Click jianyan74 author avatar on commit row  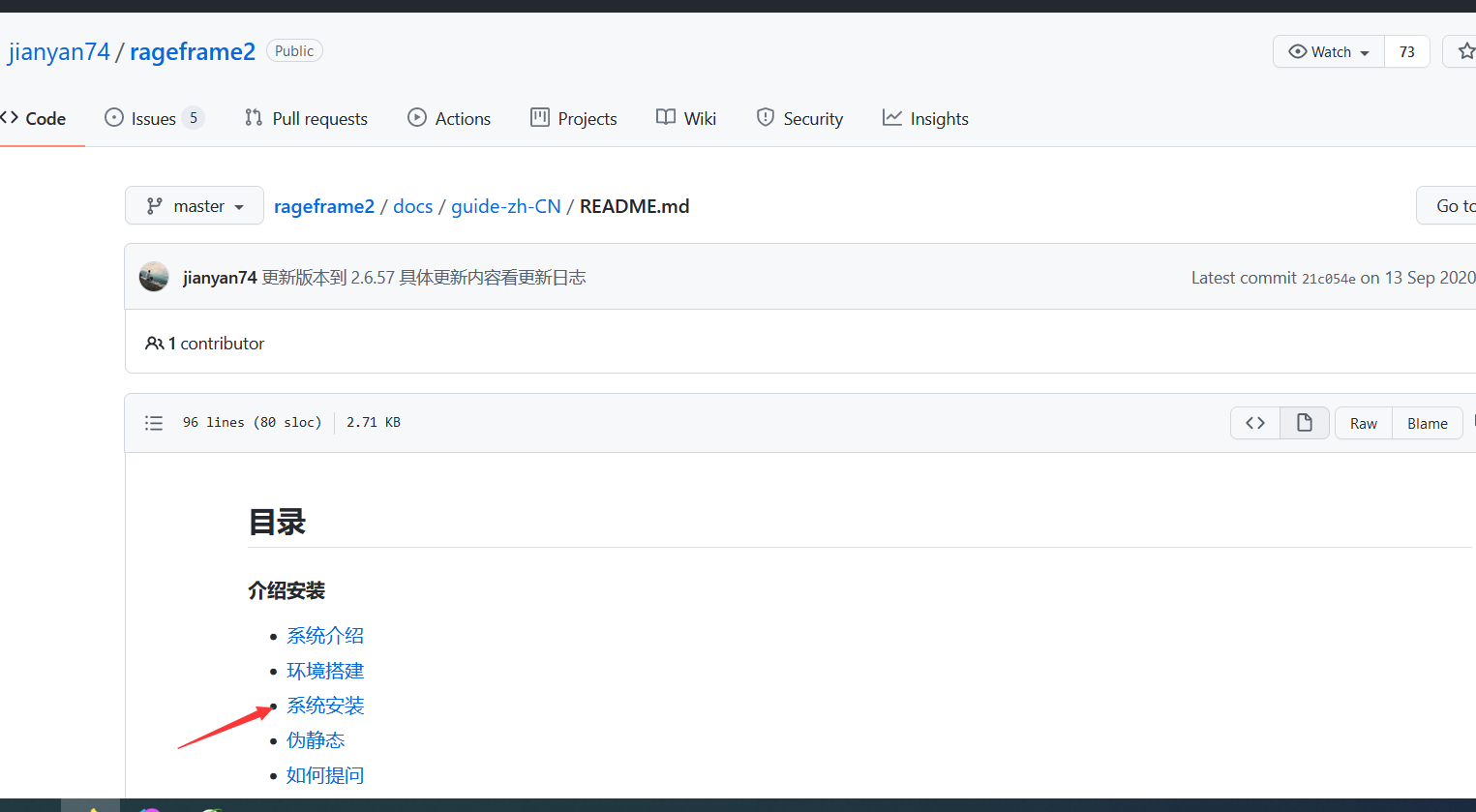pos(154,277)
